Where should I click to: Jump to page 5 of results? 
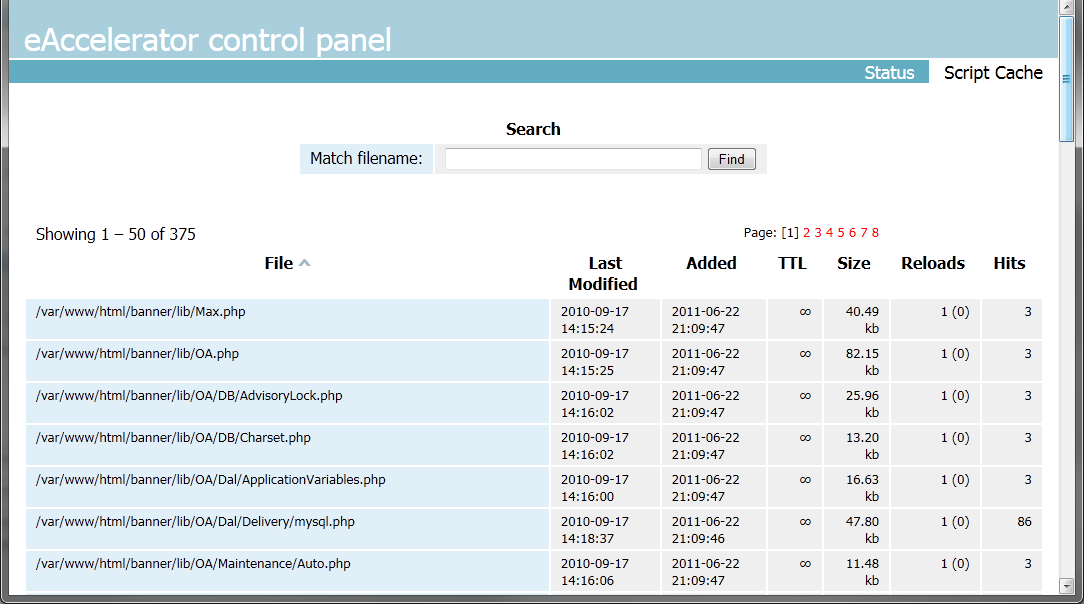tap(841, 233)
